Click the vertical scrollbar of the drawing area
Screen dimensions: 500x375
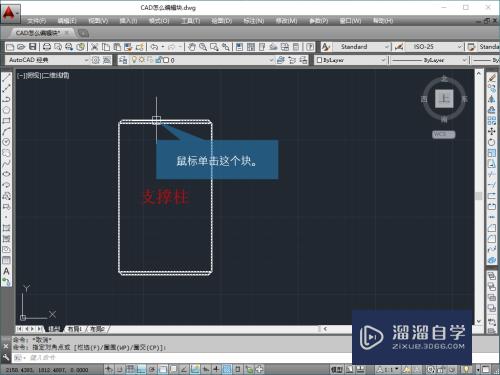tap(479, 197)
